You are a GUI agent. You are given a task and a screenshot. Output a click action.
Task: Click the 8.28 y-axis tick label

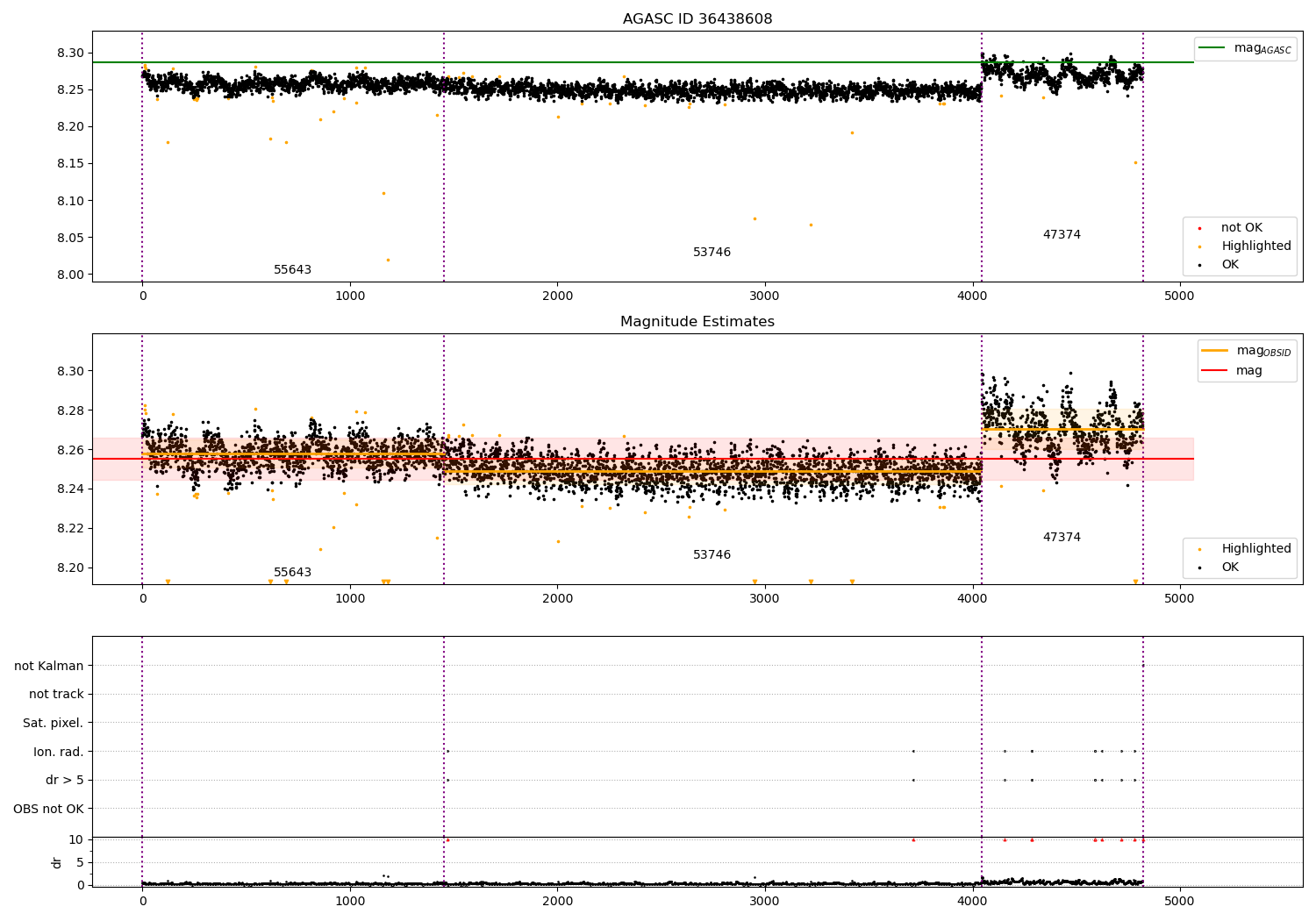point(71,411)
